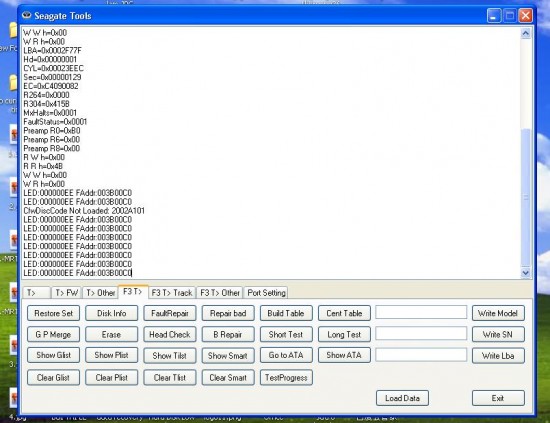Show Glist
This screenshot has width=550, height=423.
click(x=53, y=355)
